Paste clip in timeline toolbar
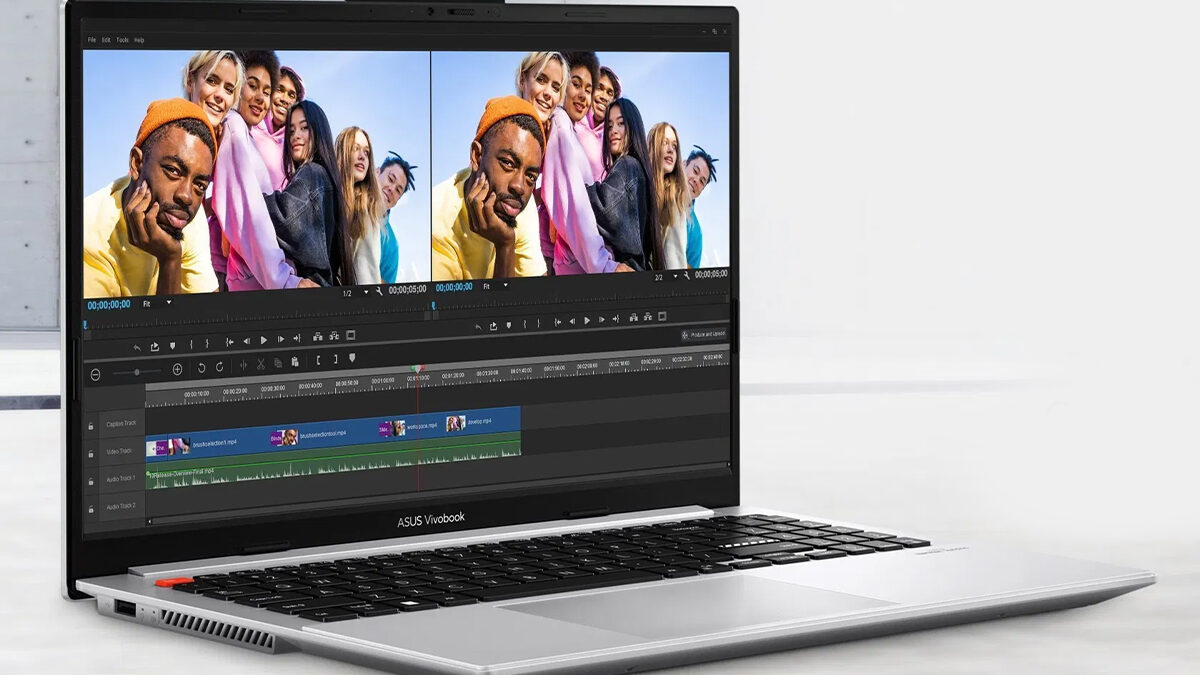This screenshot has width=1200, height=675. [x=295, y=362]
